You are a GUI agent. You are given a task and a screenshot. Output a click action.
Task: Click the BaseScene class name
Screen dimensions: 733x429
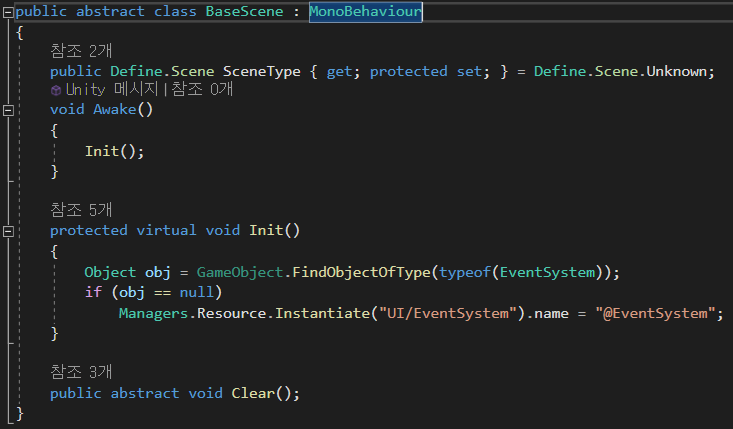[x=244, y=11]
